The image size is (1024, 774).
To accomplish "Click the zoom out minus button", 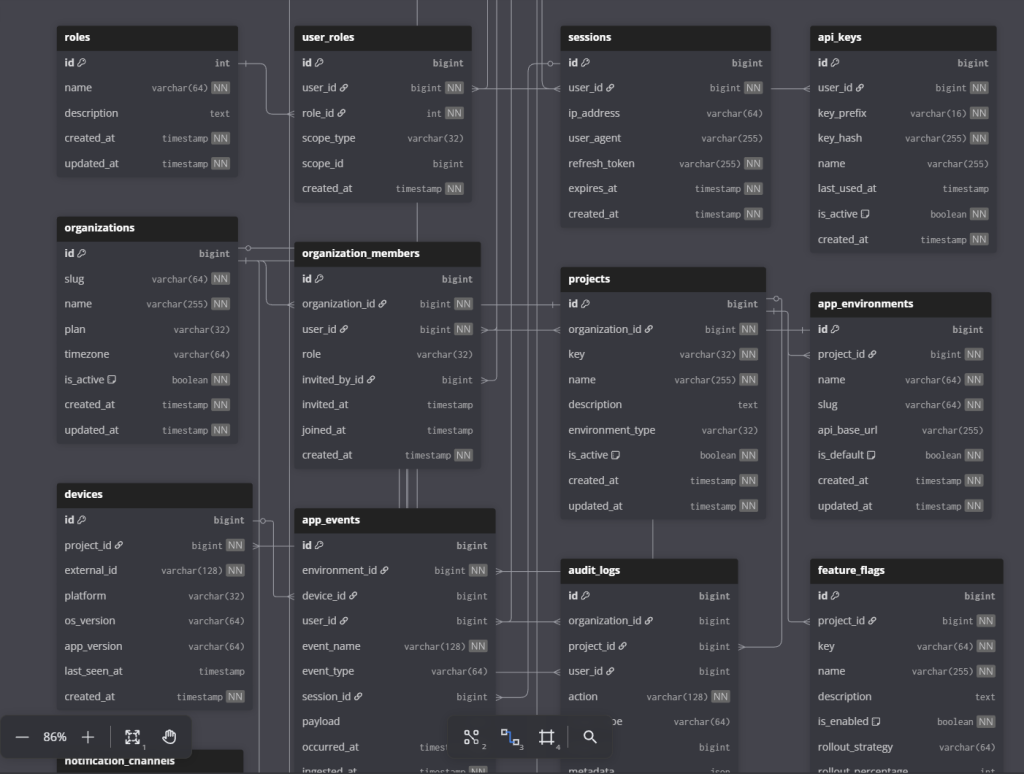I will point(22,737).
